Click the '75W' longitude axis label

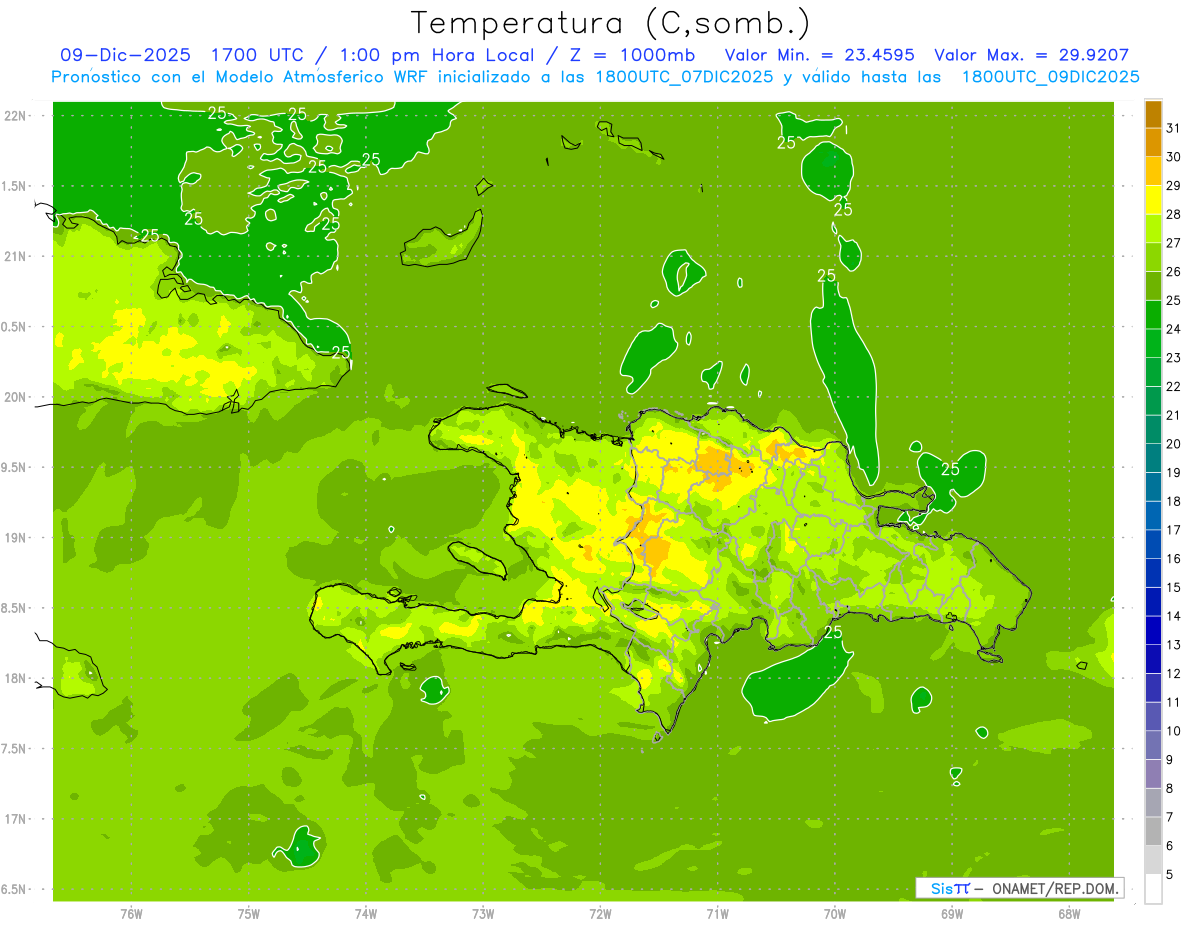(248, 913)
